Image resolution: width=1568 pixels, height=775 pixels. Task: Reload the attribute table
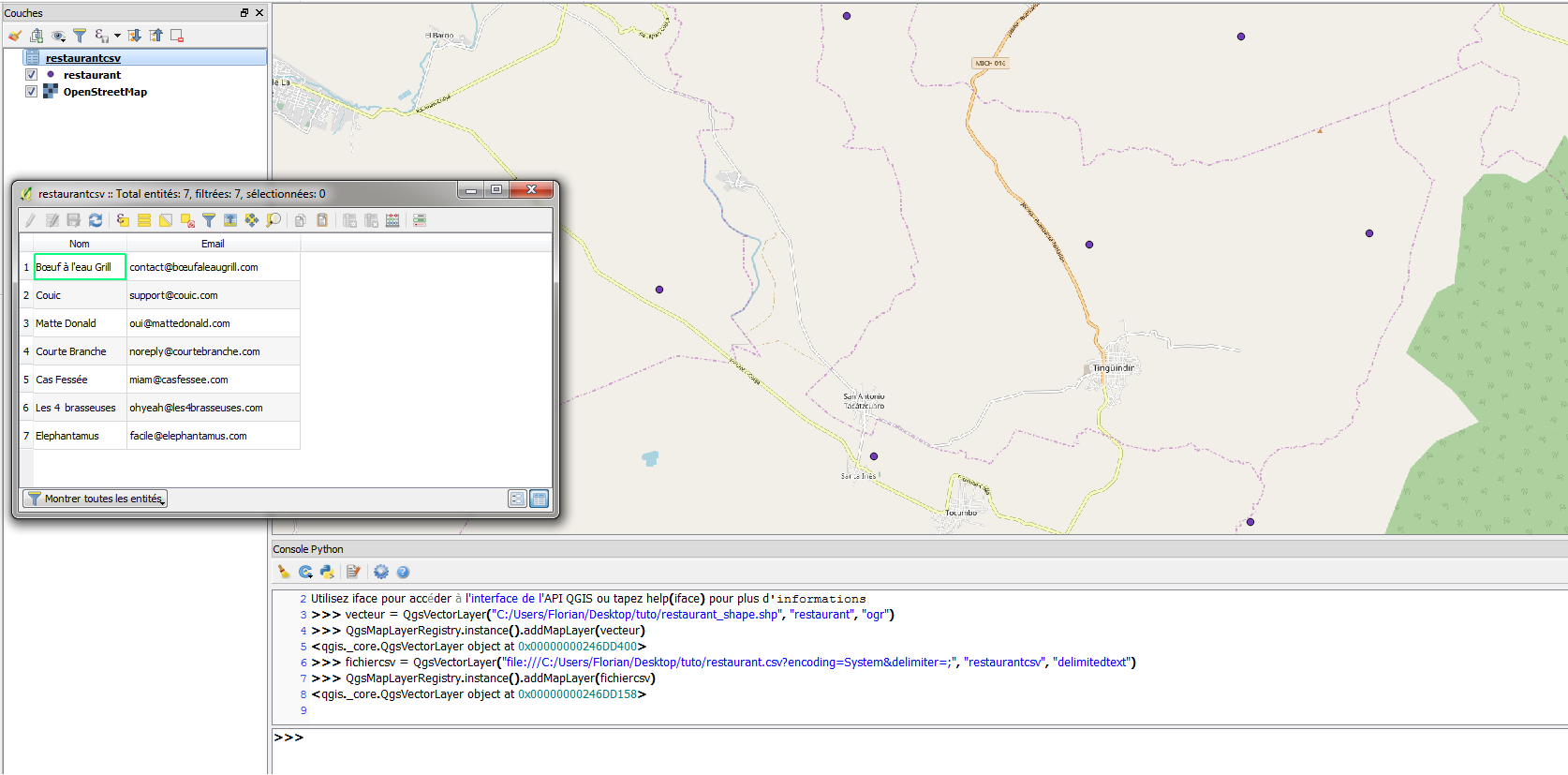[96, 220]
